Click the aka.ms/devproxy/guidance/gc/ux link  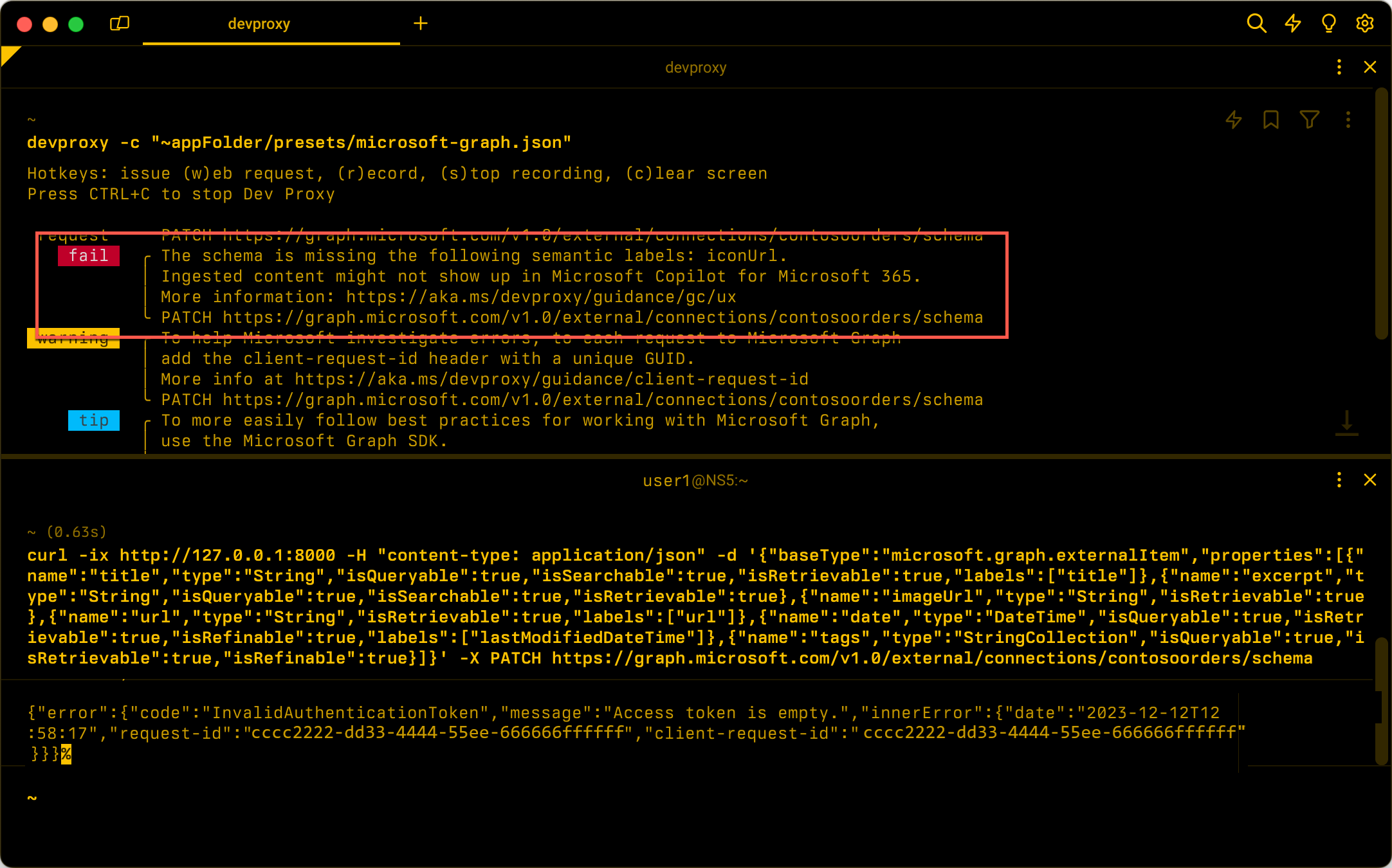click(x=540, y=297)
